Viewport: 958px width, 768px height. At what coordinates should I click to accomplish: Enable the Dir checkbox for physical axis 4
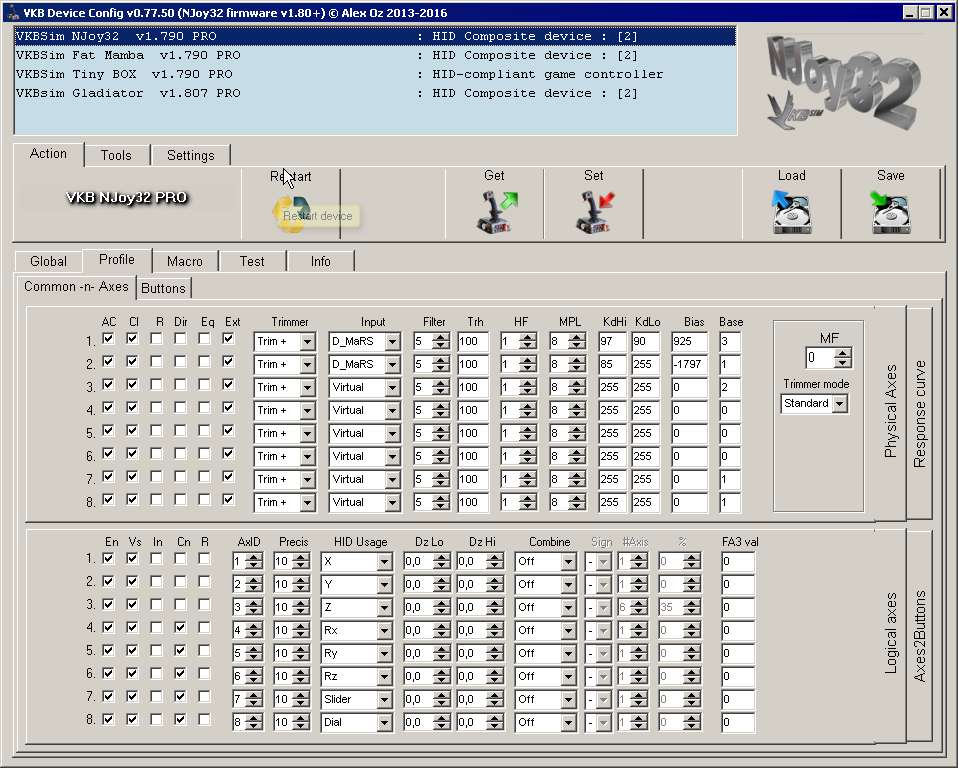point(180,408)
